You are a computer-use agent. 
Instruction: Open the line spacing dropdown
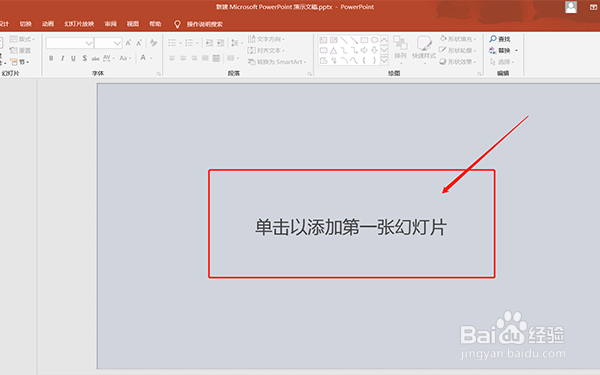coord(236,43)
